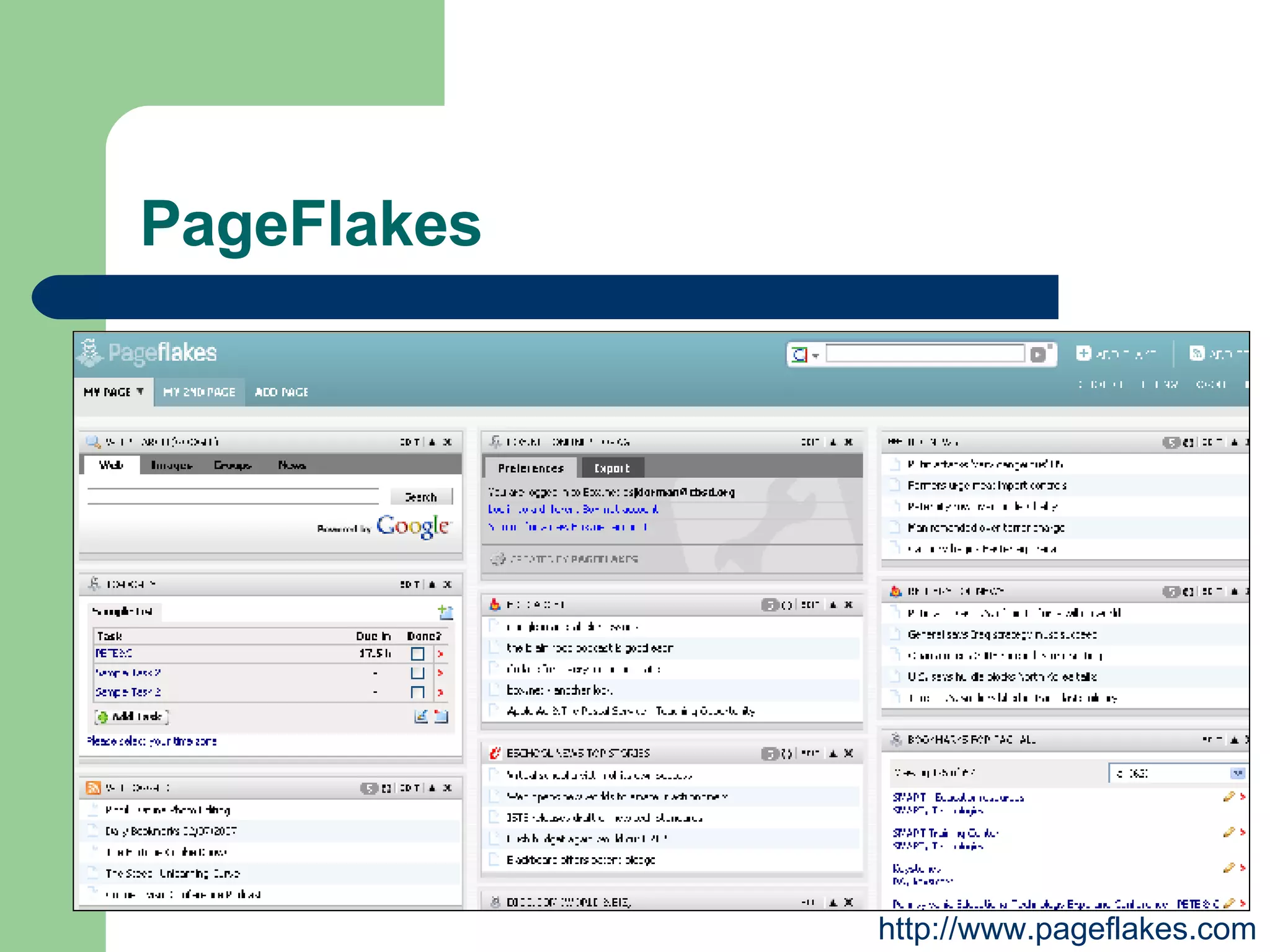Click the ADD PAGE tab
The width and height of the screenshot is (1270, 952).
coord(282,392)
